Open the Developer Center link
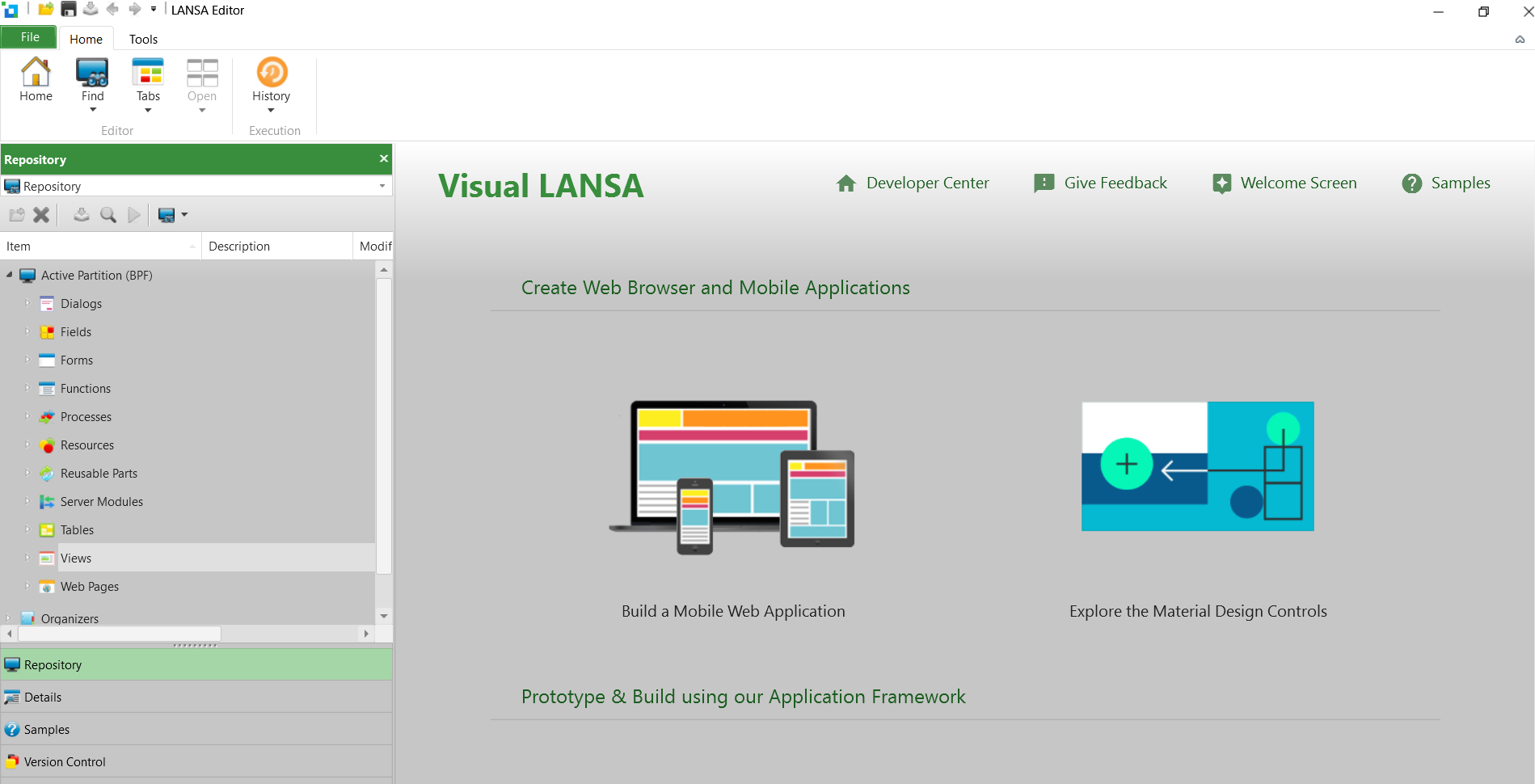Image resolution: width=1535 pixels, height=784 pixels. click(x=913, y=183)
